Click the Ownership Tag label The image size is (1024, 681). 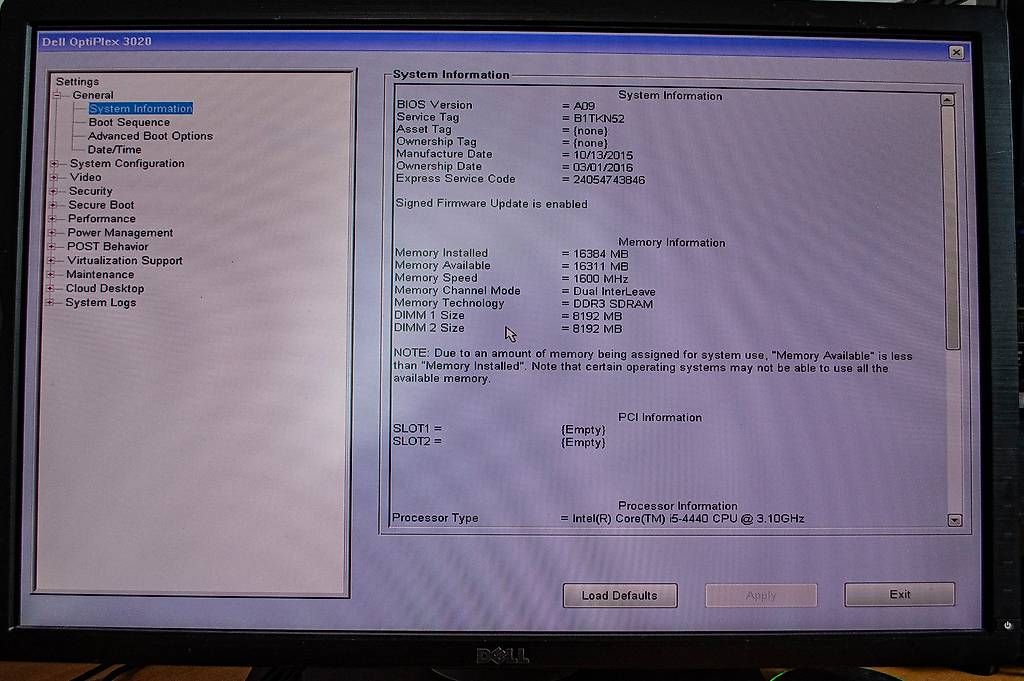(x=436, y=142)
